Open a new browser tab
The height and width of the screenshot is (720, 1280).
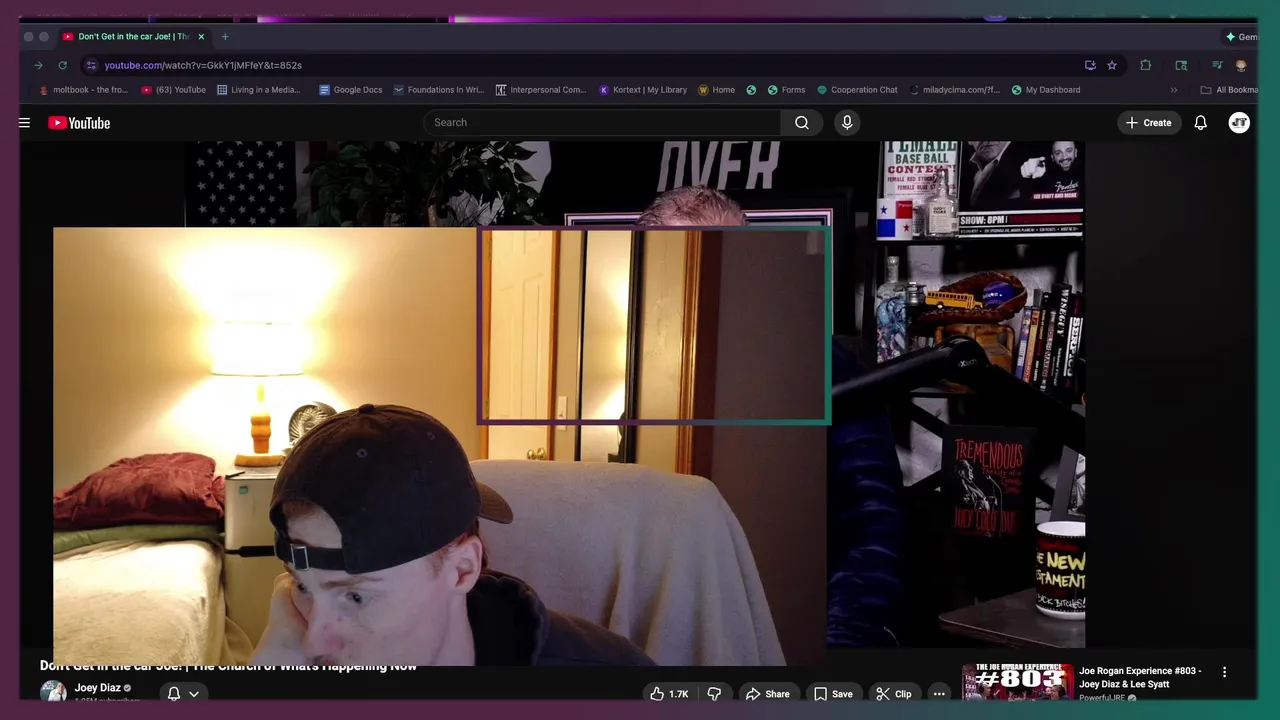225,36
